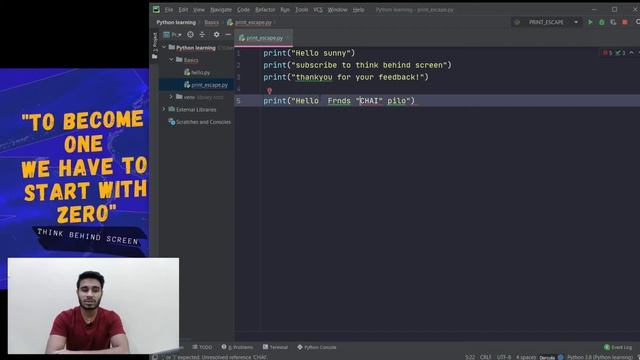Image resolution: width=640 pixels, height=360 pixels.
Task: Open the Tools menu
Action: [302, 9]
